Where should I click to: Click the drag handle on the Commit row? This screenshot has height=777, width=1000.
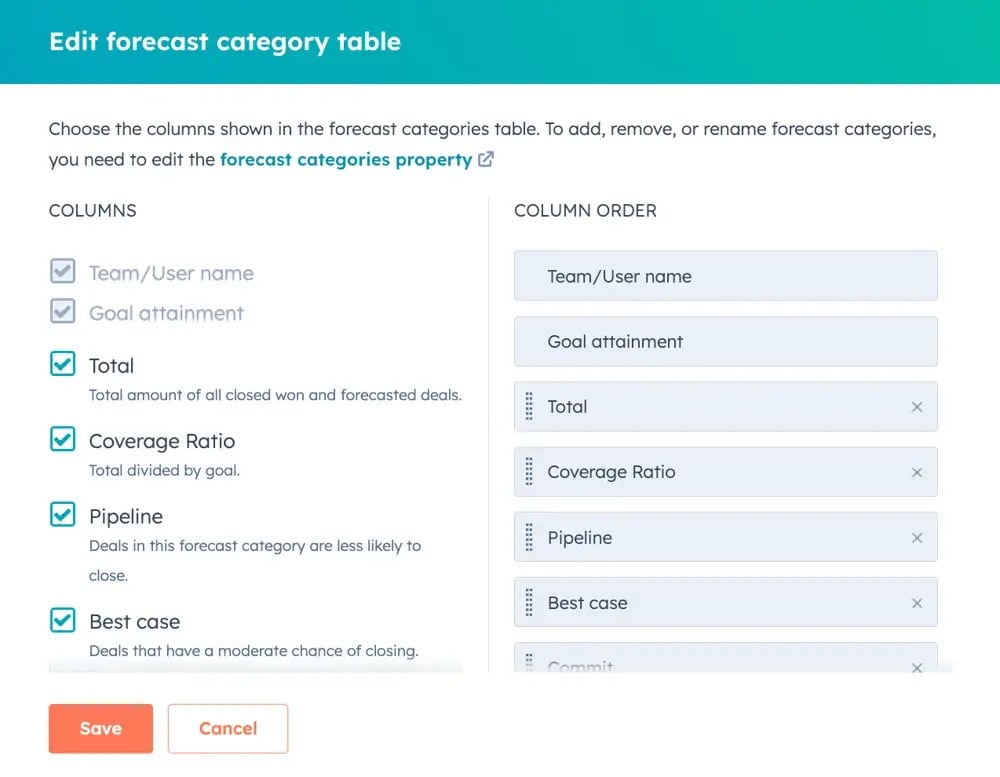529,665
